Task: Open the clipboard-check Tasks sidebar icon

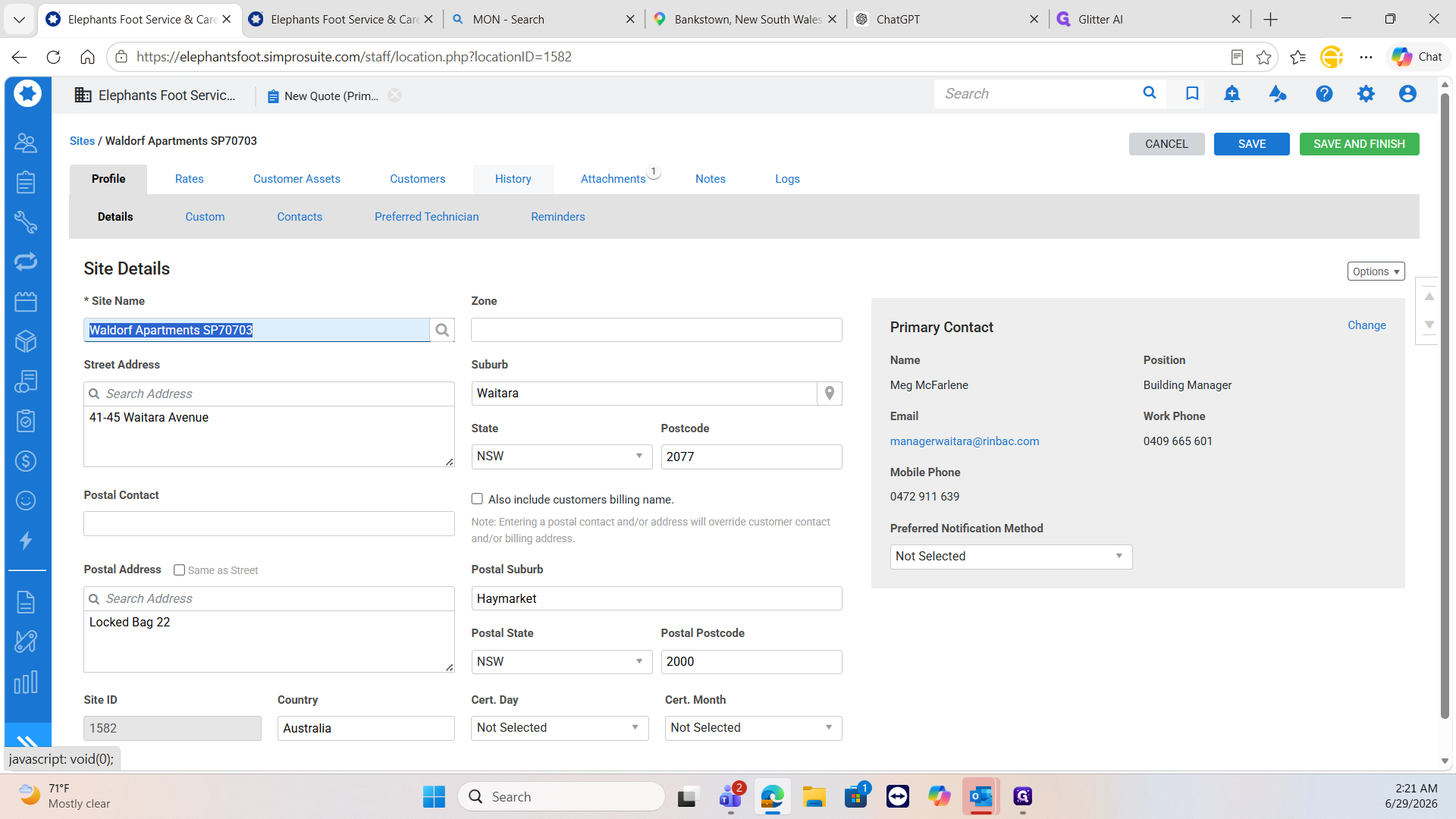Action: pyautogui.click(x=26, y=421)
